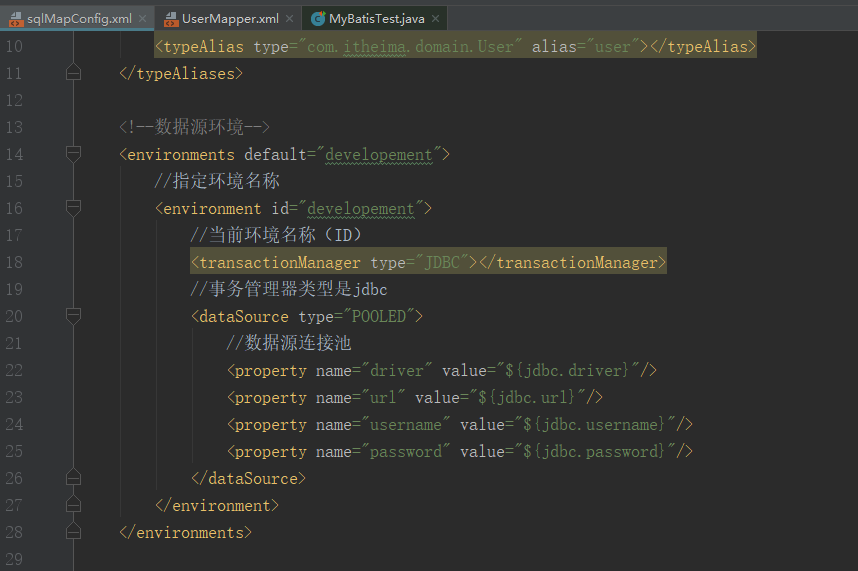Close the sqlMapConfig.xml tab
This screenshot has height=571, width=858.
(x=143, y=19)
